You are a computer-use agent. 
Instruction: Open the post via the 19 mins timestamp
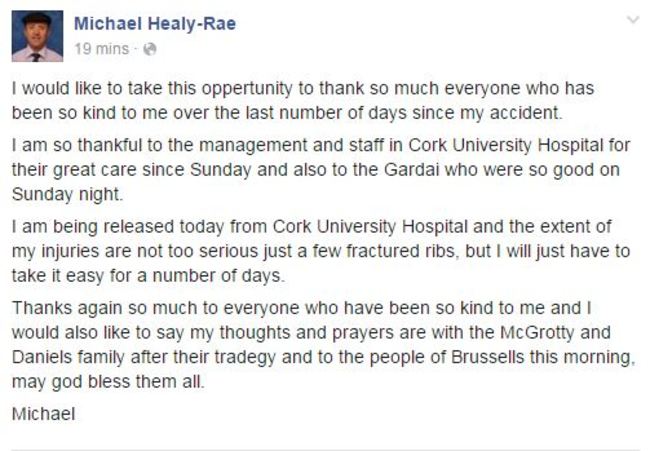tap(102, 48)
